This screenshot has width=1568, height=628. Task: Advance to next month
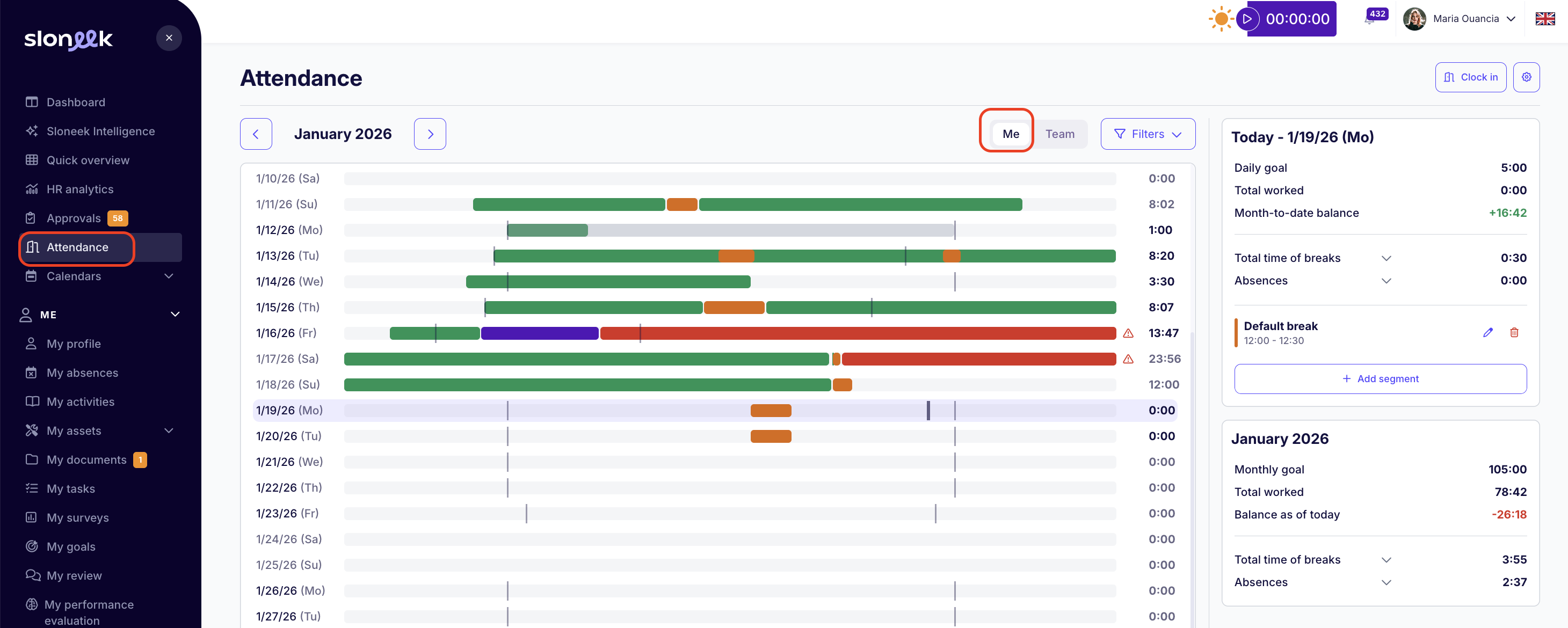[430, 134]
